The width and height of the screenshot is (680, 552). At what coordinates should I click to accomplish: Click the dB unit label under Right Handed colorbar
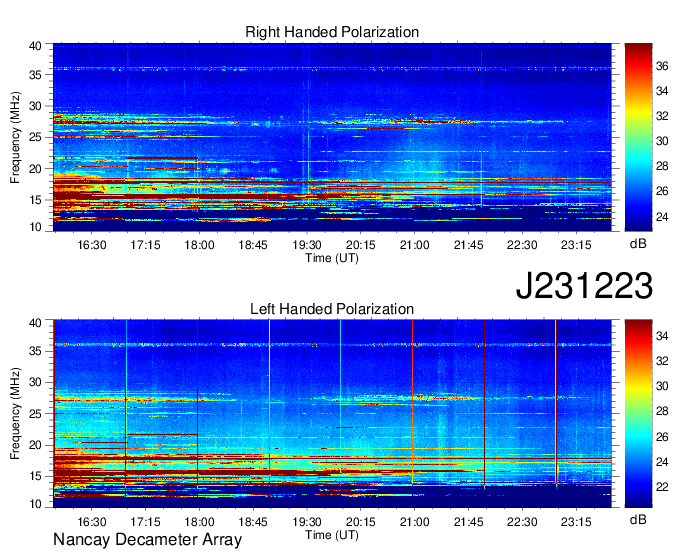point(638,243)
